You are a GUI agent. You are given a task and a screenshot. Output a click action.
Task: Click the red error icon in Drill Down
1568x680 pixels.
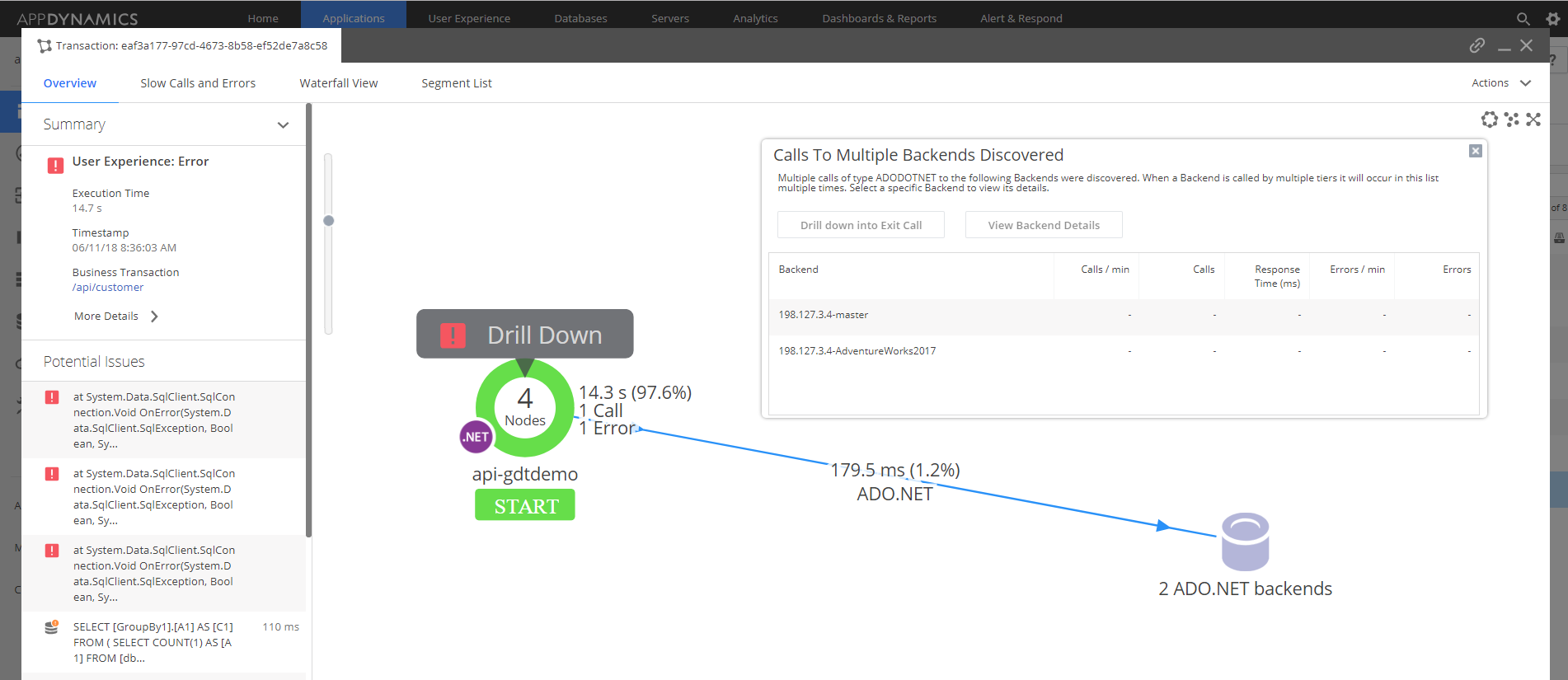(x=453, y=335)
